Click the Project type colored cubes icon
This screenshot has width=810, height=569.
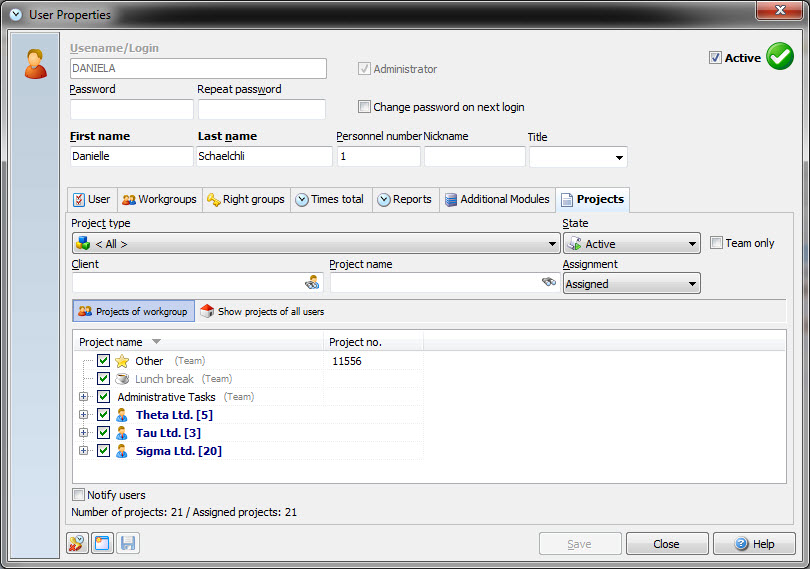point(83,243)
